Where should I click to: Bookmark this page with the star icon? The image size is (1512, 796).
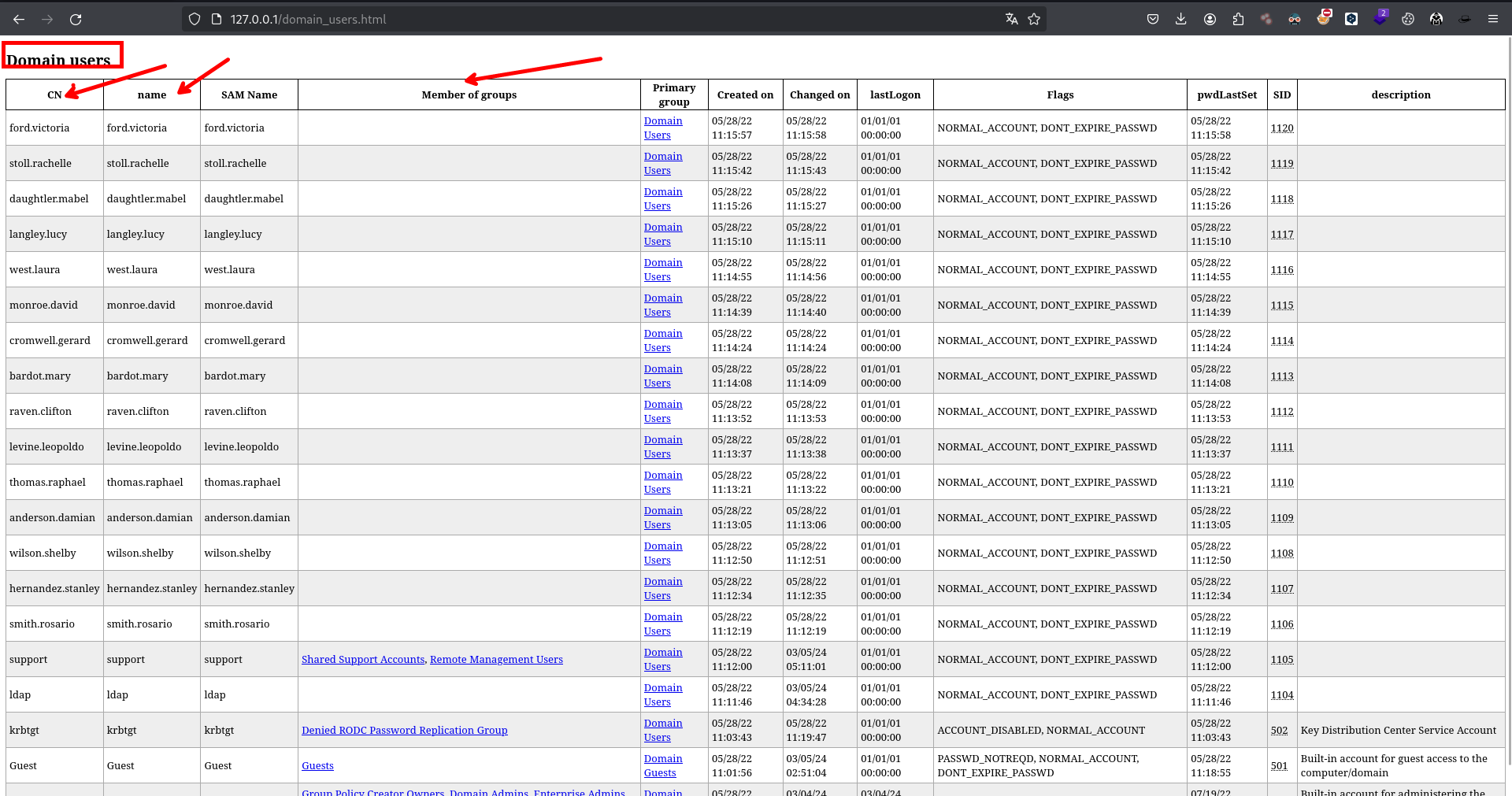[x=1034, y=19]
